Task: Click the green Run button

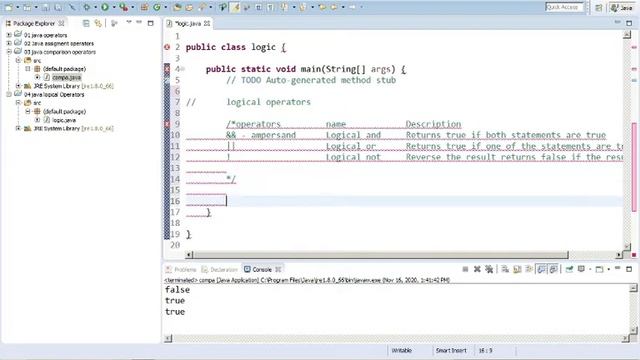Action: (105, 7)
